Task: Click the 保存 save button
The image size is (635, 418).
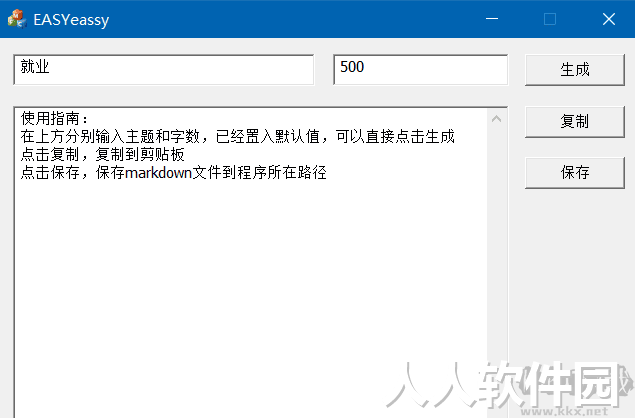Action: point(575,173)
